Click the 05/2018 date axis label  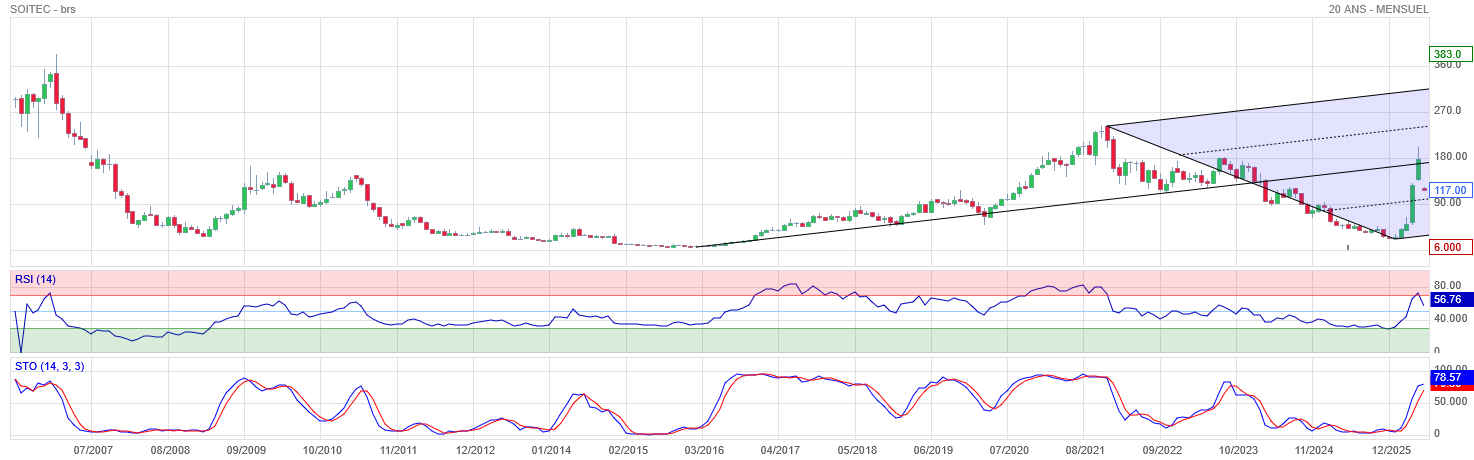857,451
